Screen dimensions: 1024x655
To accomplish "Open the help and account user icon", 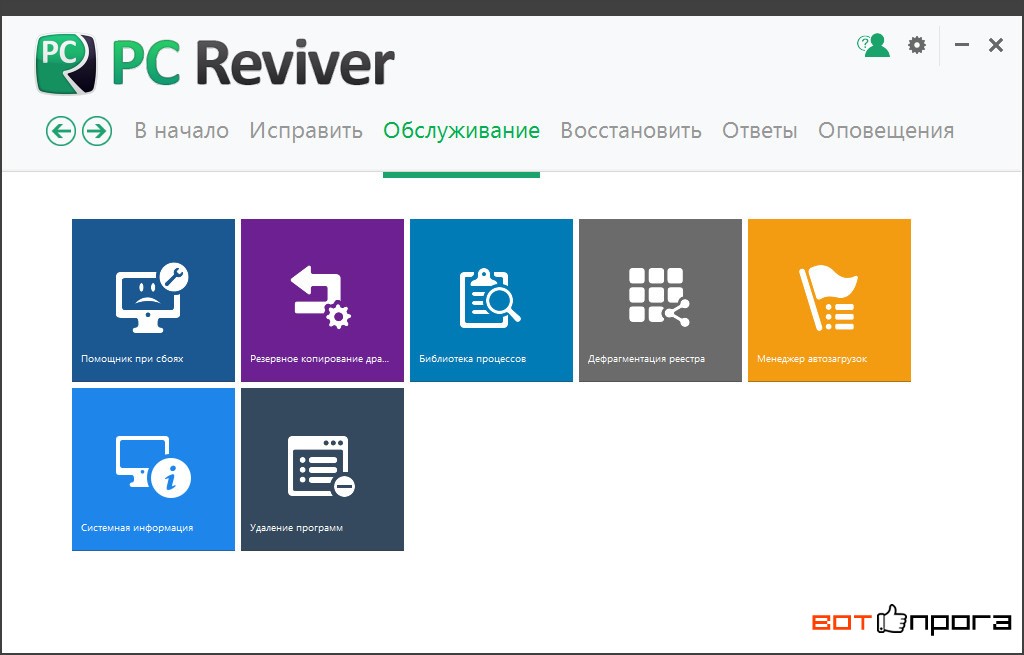I will pyautogui.click(x=873, y=45).
